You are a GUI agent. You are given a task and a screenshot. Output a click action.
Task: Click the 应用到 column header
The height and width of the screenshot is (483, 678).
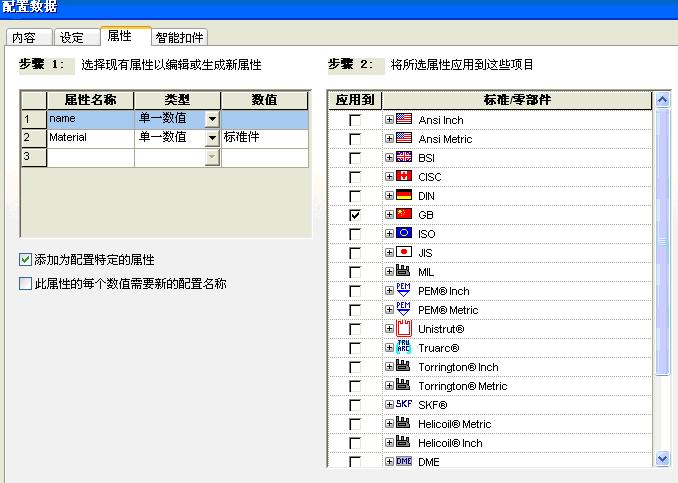355,100
